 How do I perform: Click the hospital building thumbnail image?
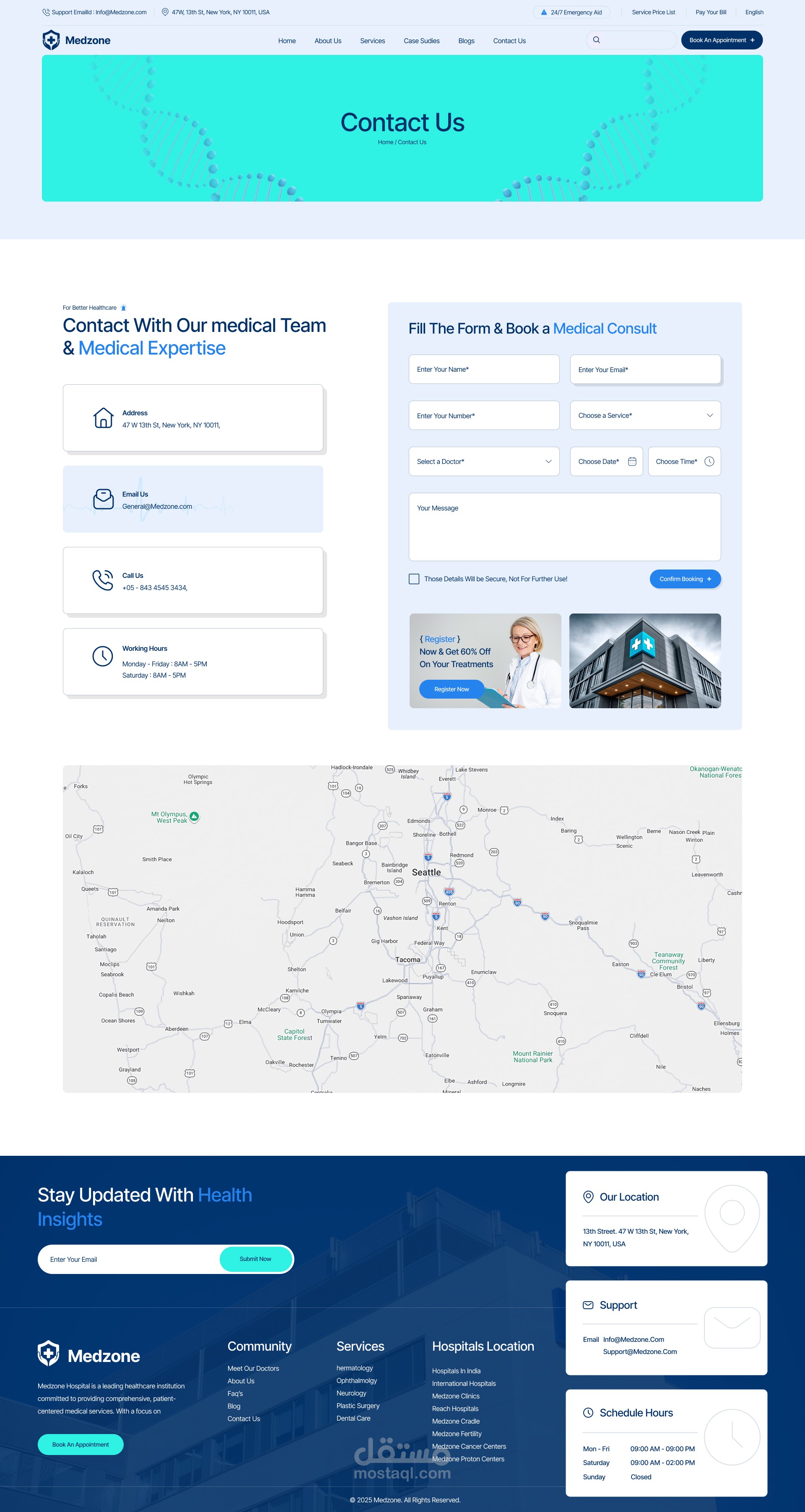[x=645, y=660]
